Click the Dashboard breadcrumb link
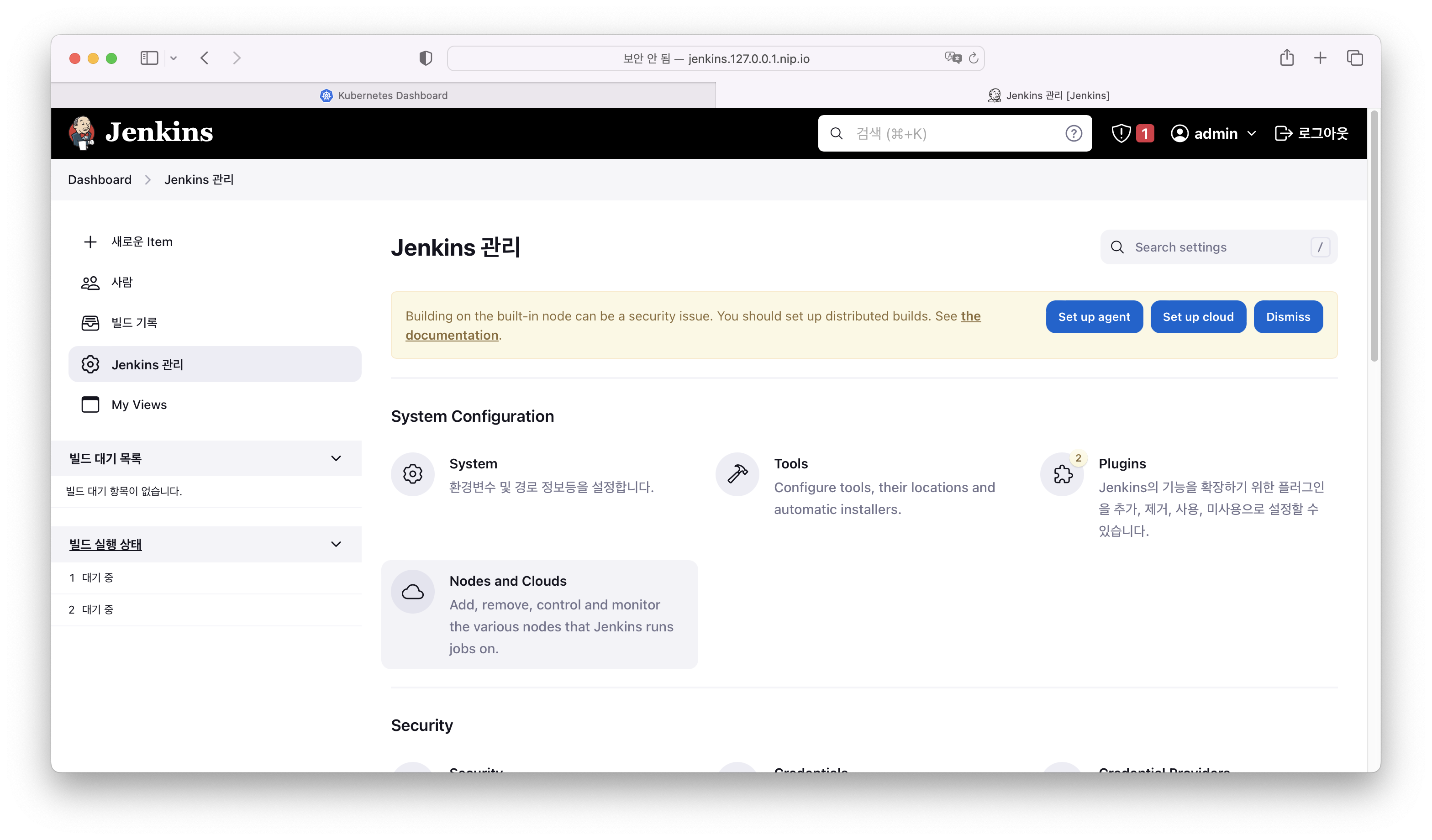The width and height of the screenshot is (1432, 840). [x=99, y=179]
